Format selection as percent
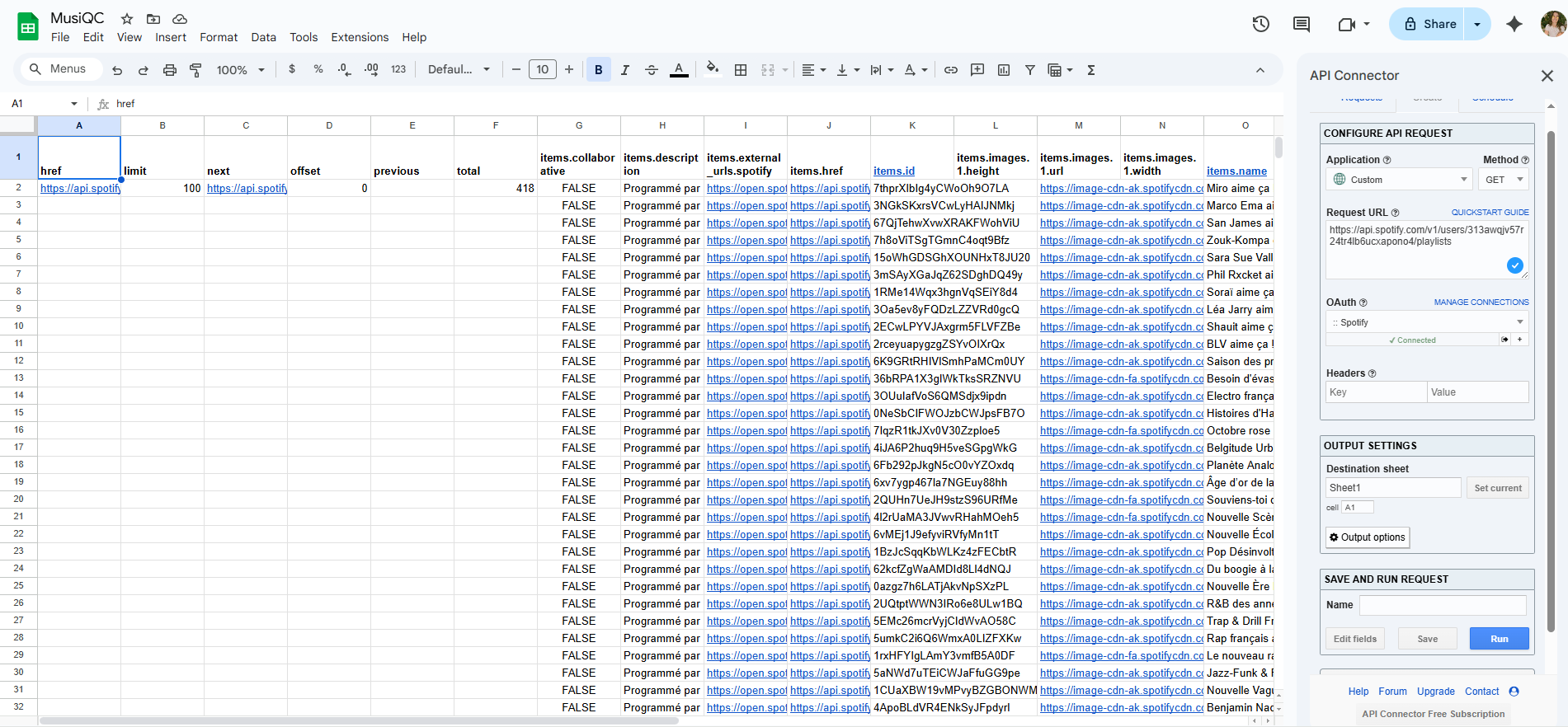1568x727 pixels. pos(318,69)
